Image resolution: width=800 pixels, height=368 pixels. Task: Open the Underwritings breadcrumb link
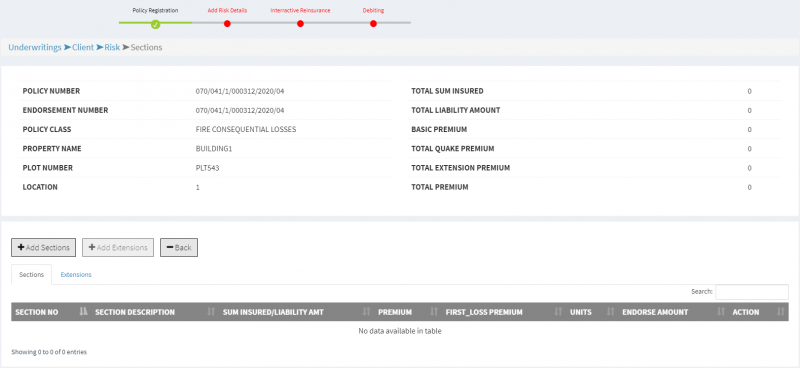coord(35,47)
